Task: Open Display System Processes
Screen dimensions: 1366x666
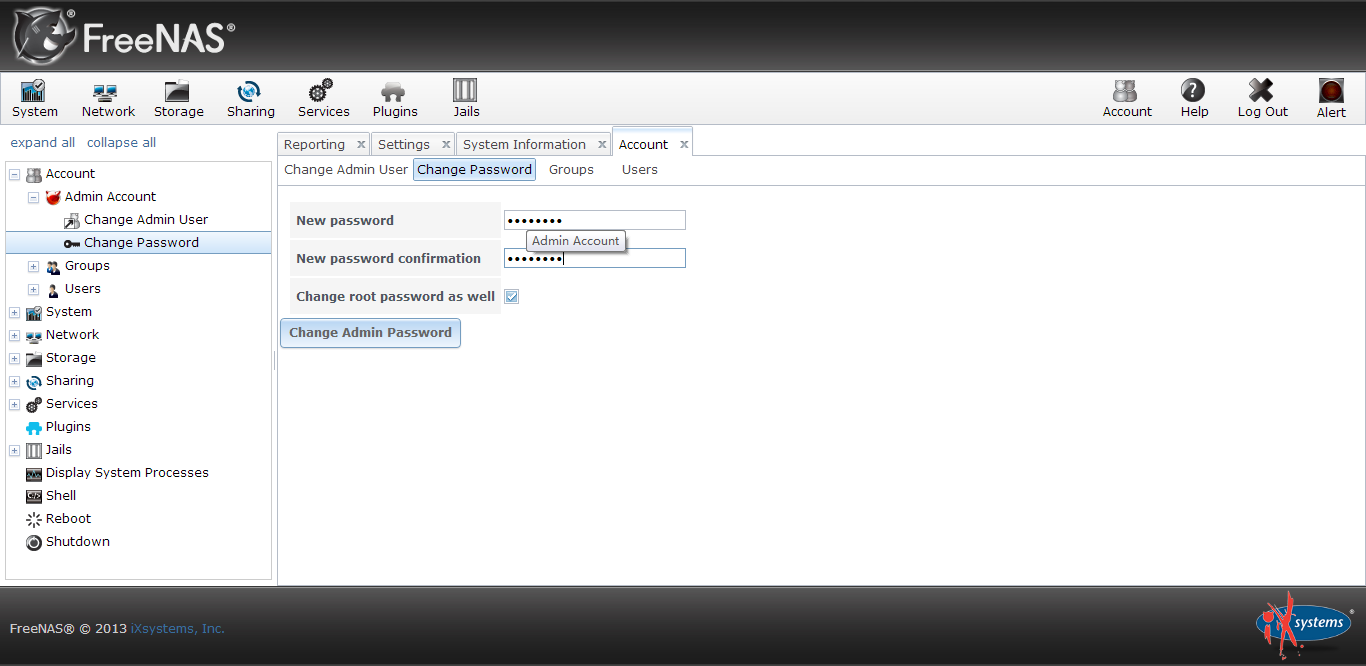Action: coord(127,473)
